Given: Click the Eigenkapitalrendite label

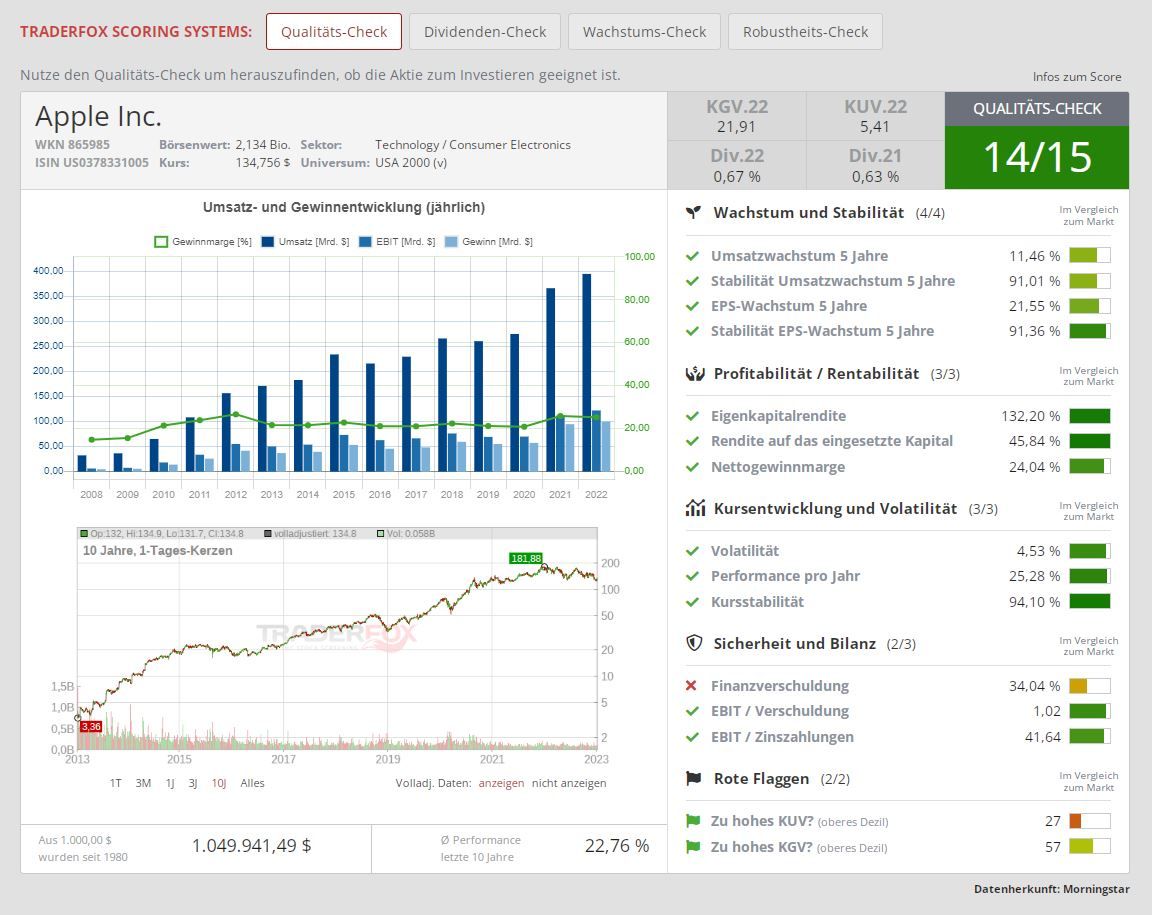Looking at the screenshot, I should [778, 416].
